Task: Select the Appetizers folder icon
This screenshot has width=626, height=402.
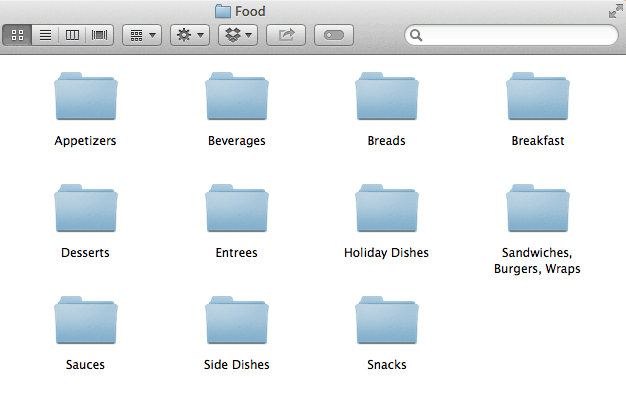Action: (86, 96)
